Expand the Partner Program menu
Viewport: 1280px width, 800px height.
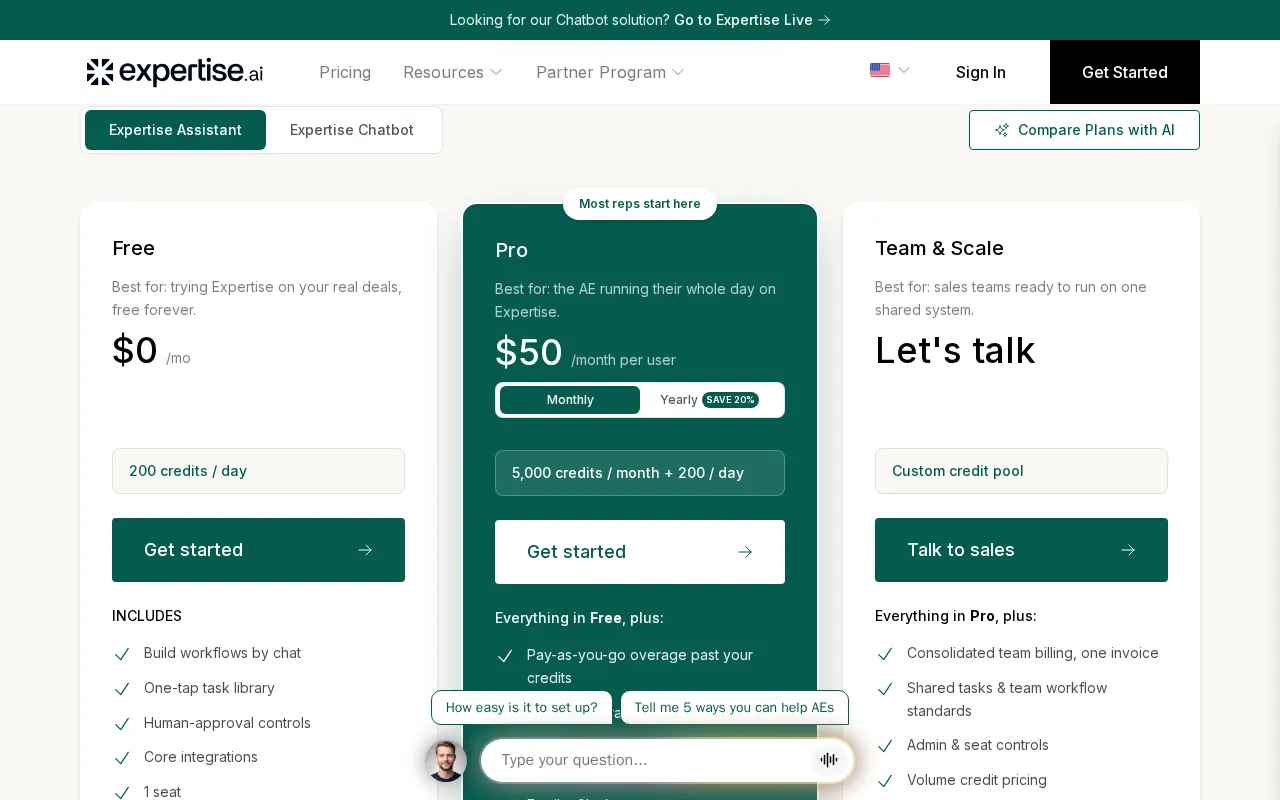point(610,72)
